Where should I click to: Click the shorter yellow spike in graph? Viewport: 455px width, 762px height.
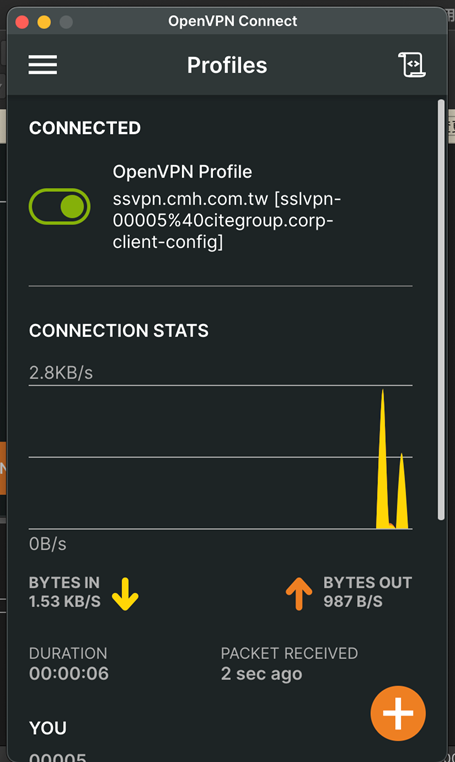[x=402, y=491]
